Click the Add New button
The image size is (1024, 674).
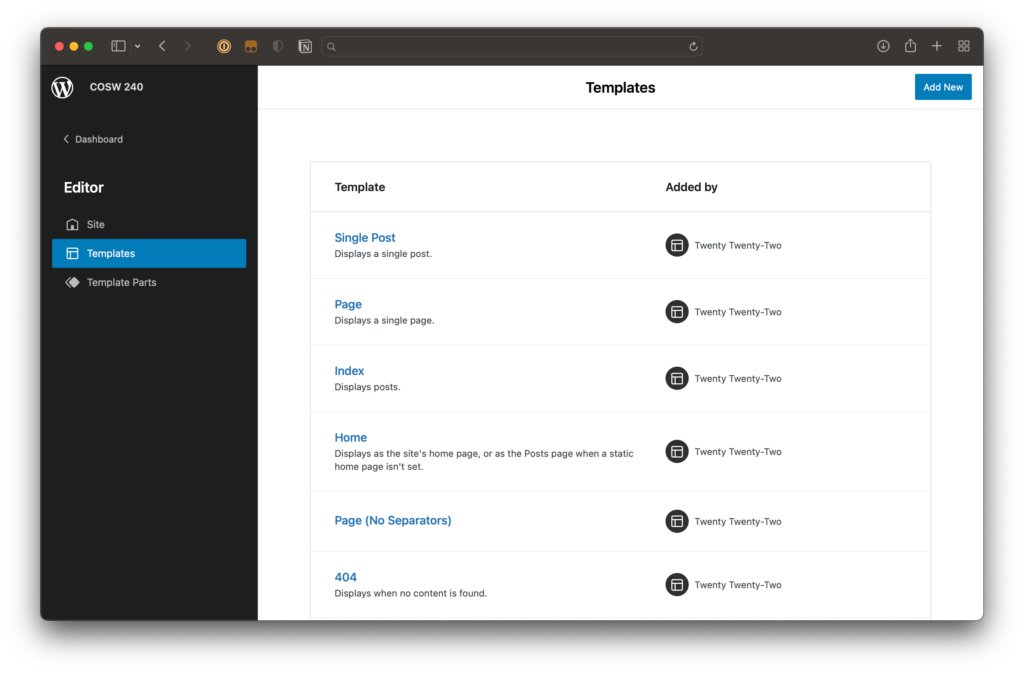(x=942, y=87)
